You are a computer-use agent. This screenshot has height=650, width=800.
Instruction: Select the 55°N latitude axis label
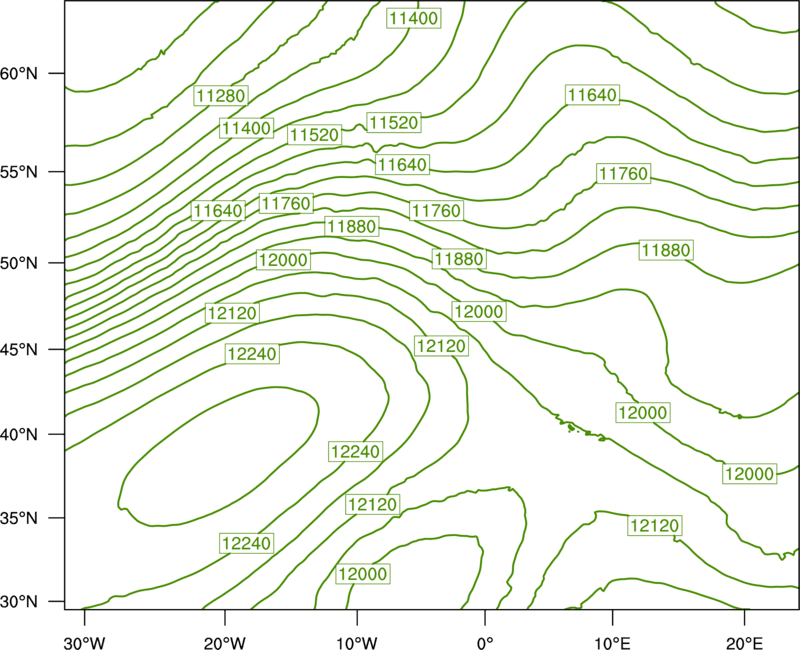[19, 172]
